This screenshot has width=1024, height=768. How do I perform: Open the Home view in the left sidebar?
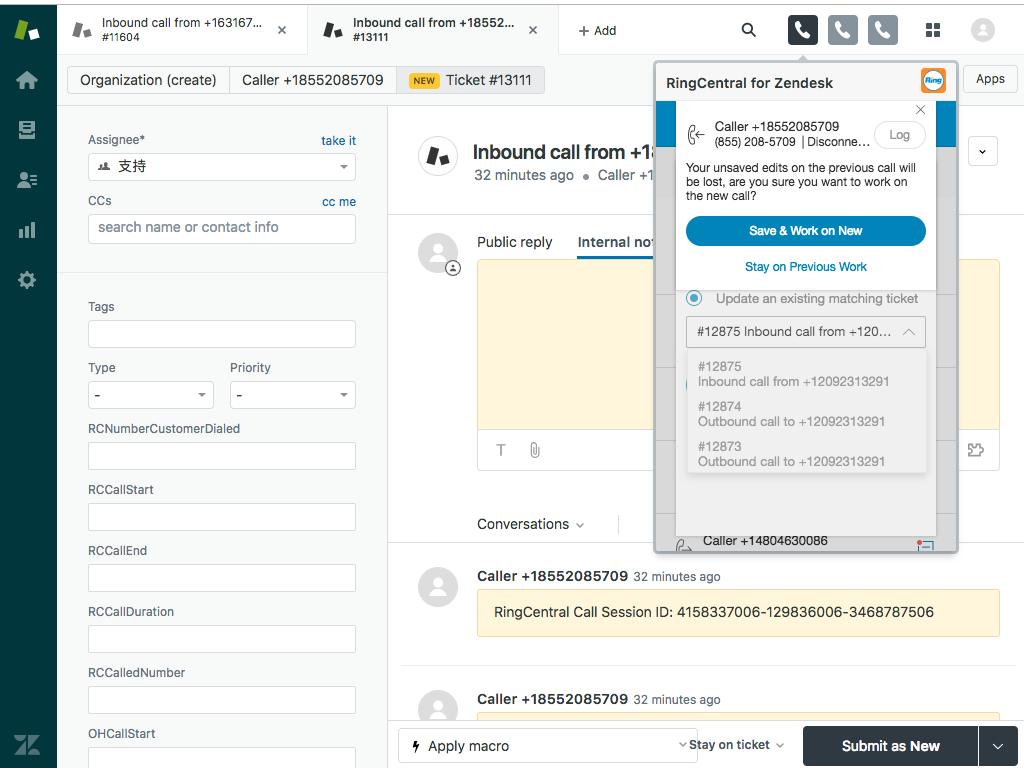(27, 78)
